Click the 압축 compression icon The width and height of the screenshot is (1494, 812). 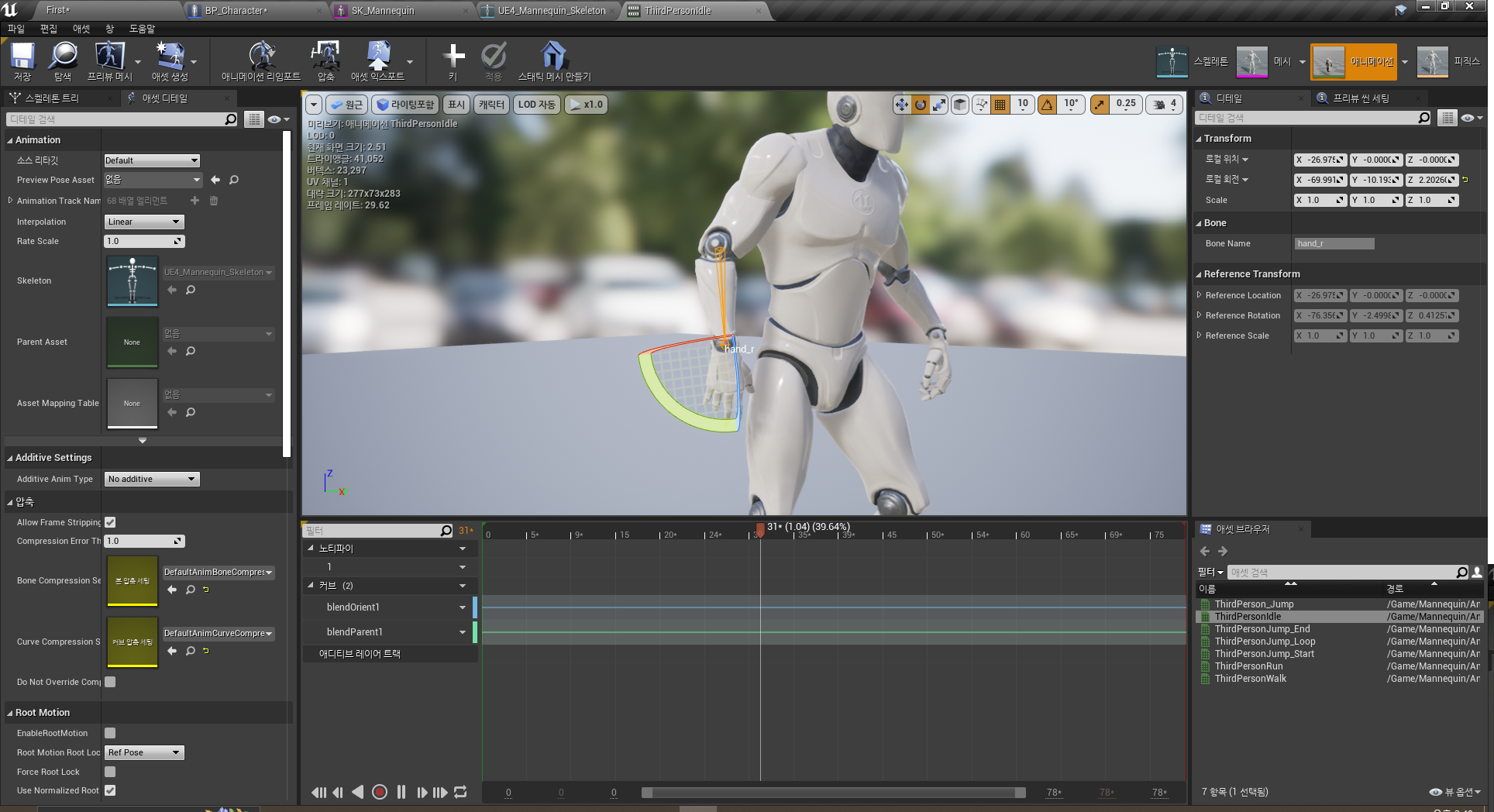click(x=325, y=57)
